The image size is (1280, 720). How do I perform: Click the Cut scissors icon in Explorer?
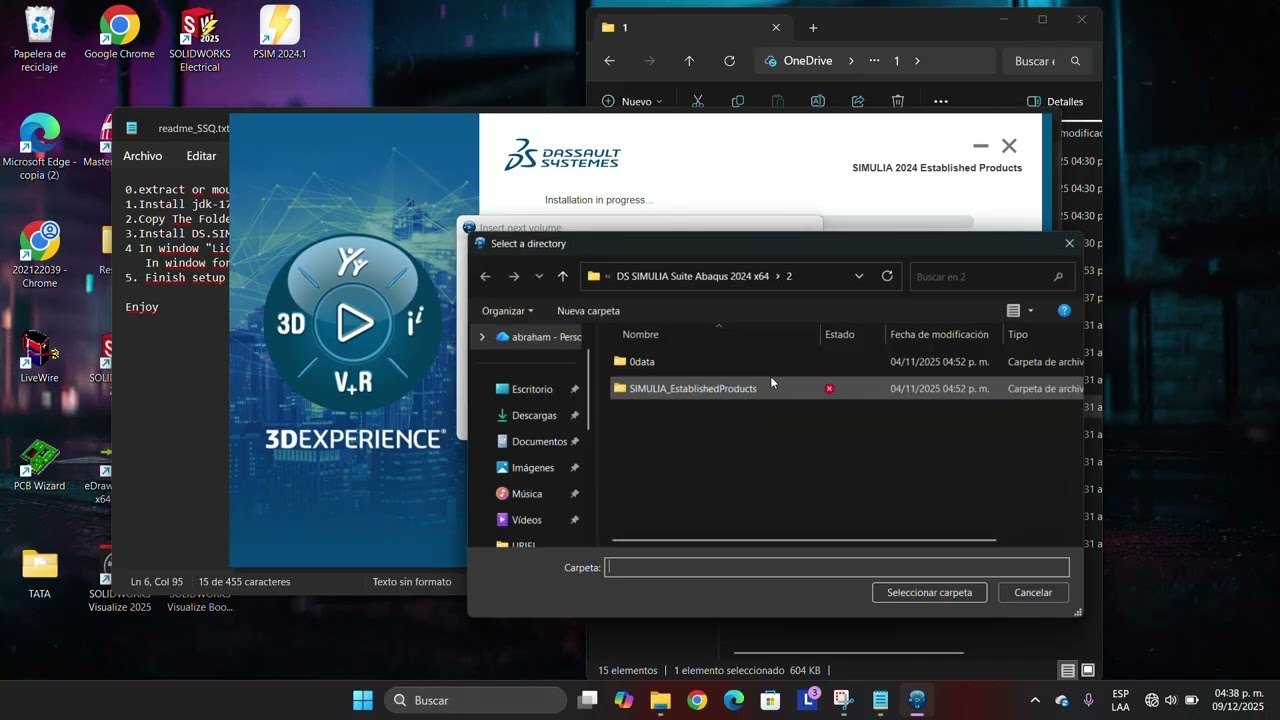click(698, 101)
